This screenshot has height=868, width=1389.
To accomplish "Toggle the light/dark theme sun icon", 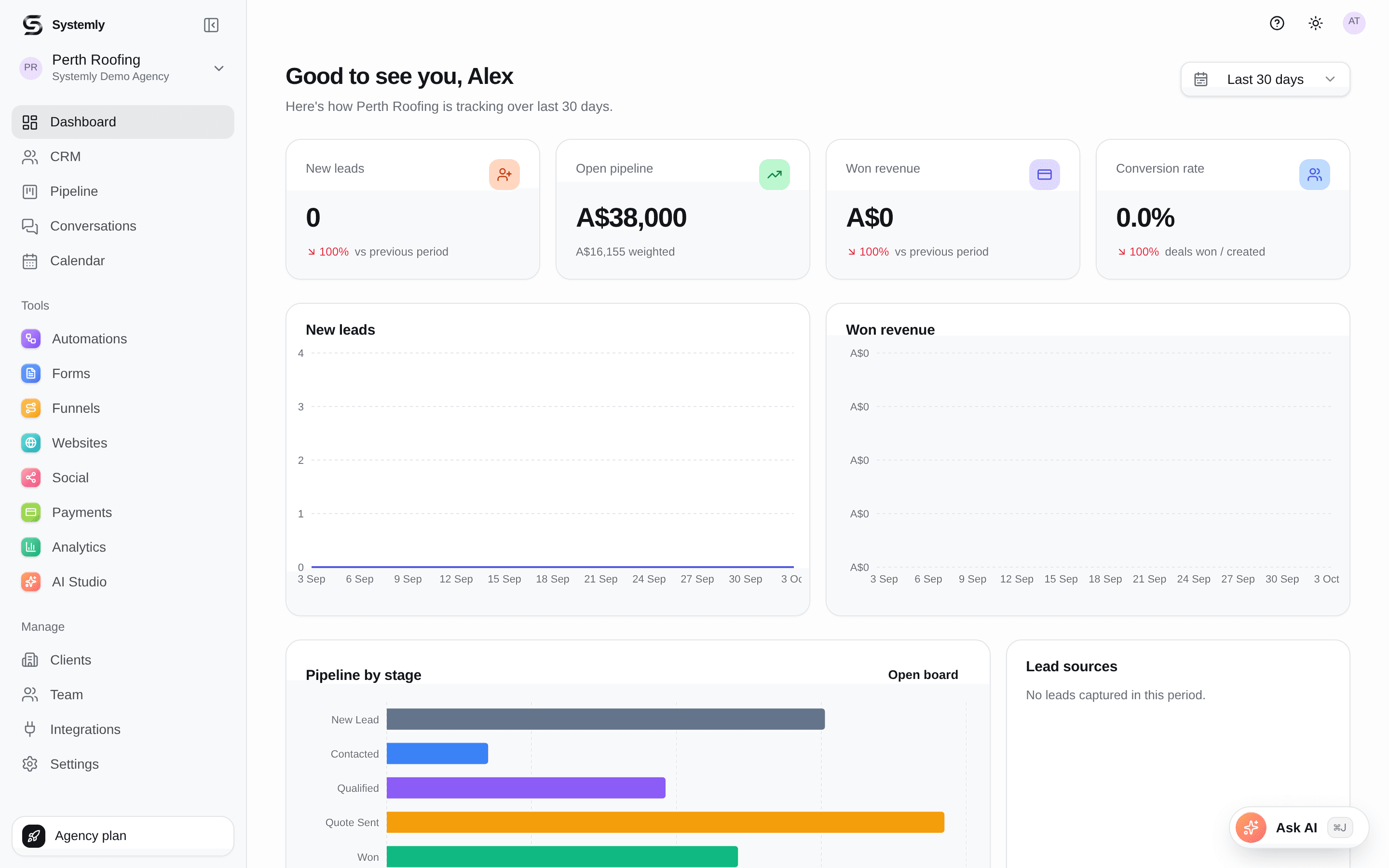I will coord(1316,23).
